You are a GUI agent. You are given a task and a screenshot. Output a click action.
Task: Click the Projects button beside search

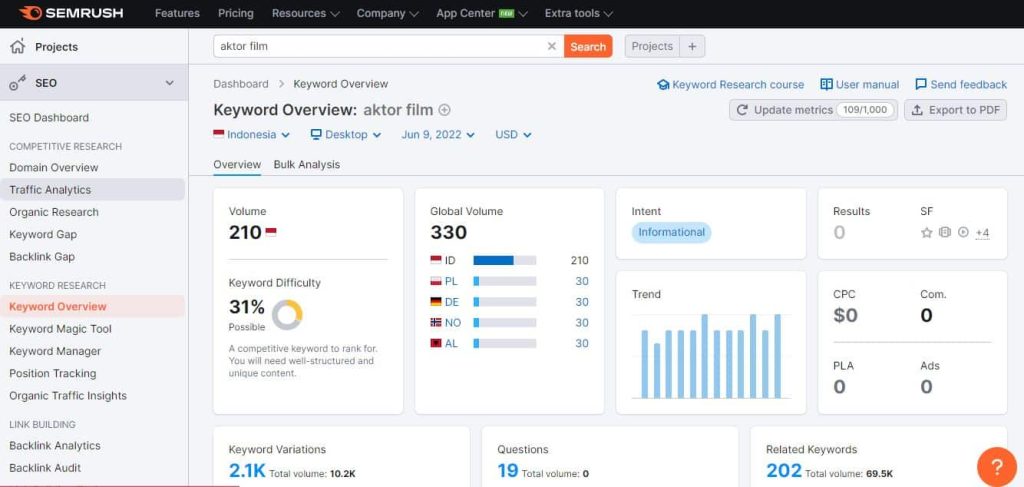click(652, 46)
